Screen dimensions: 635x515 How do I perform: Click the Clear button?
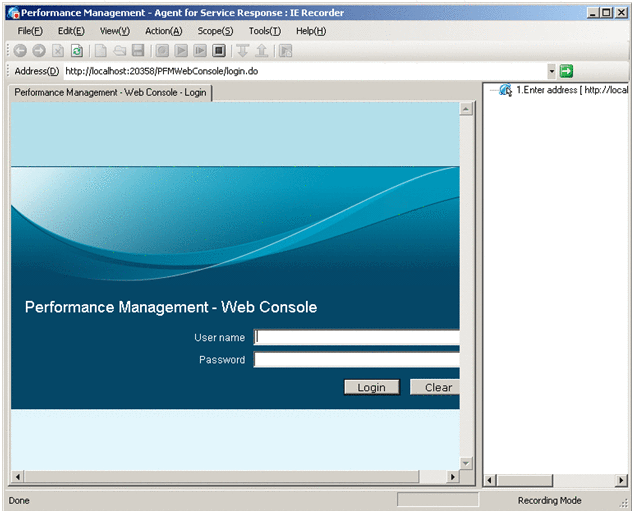[435, 387]
